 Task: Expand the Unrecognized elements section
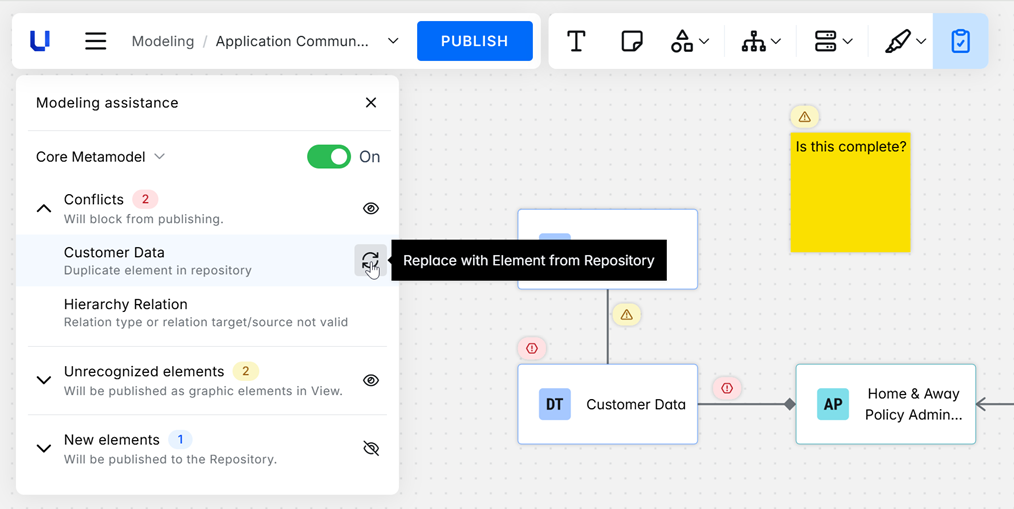[x=43, y=380]
